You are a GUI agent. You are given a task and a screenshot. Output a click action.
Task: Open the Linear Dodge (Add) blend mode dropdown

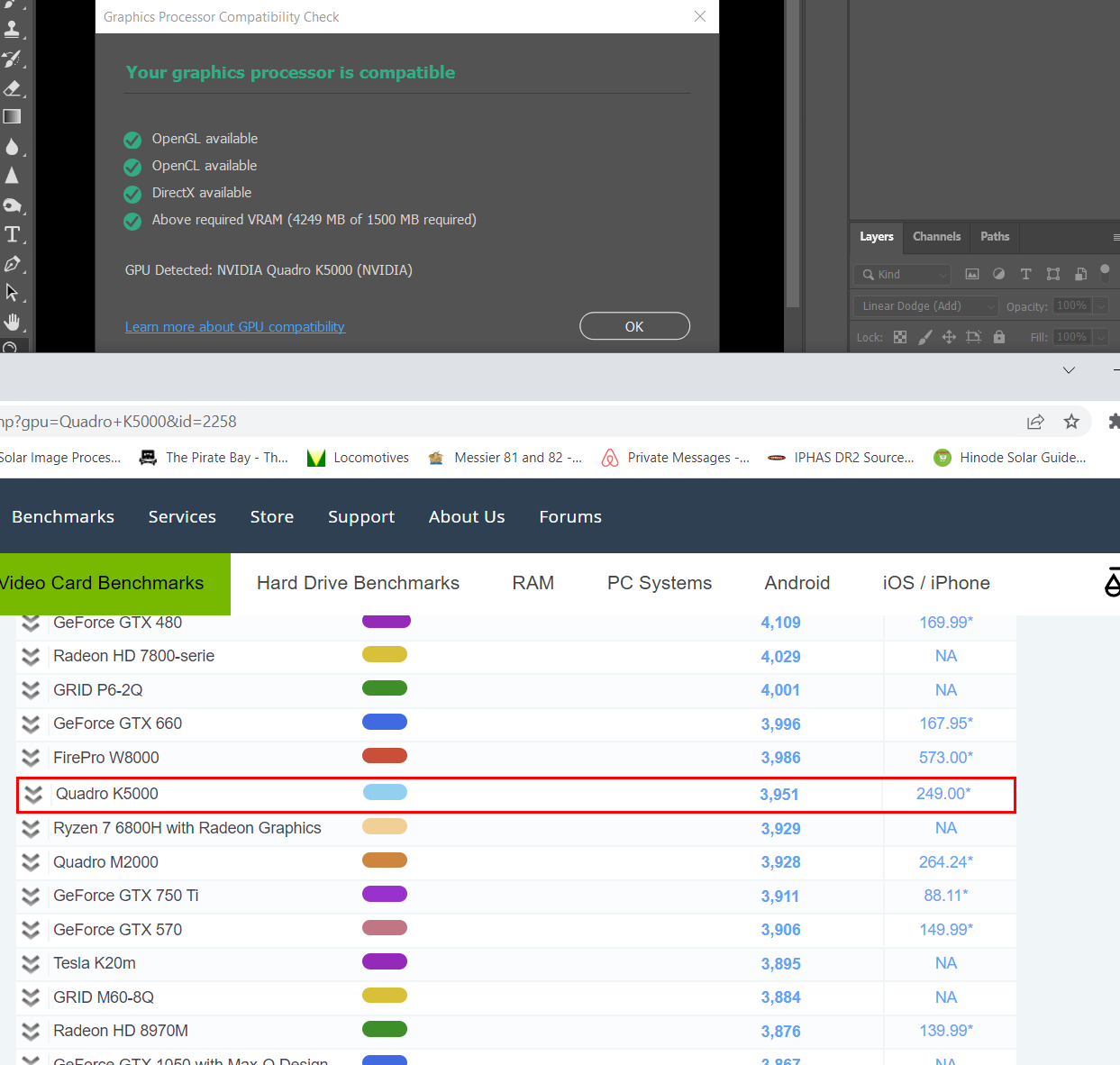[925, 305]
